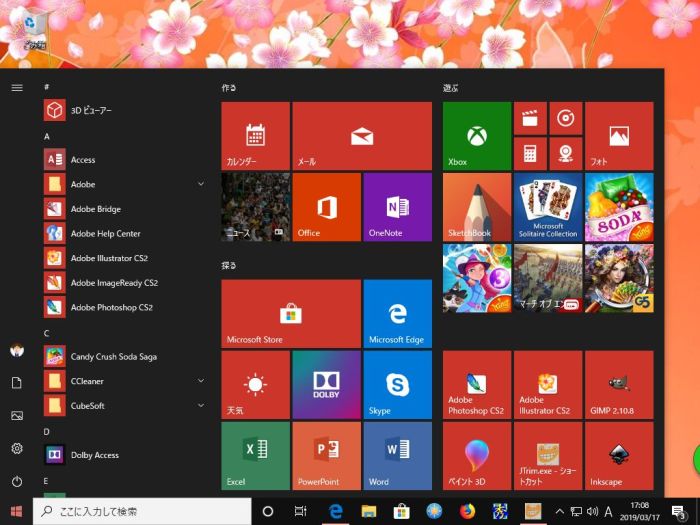Viewport: 700px width, 525px height.
Task: Open the PowerPoint tile
Action: pos(326,456)
